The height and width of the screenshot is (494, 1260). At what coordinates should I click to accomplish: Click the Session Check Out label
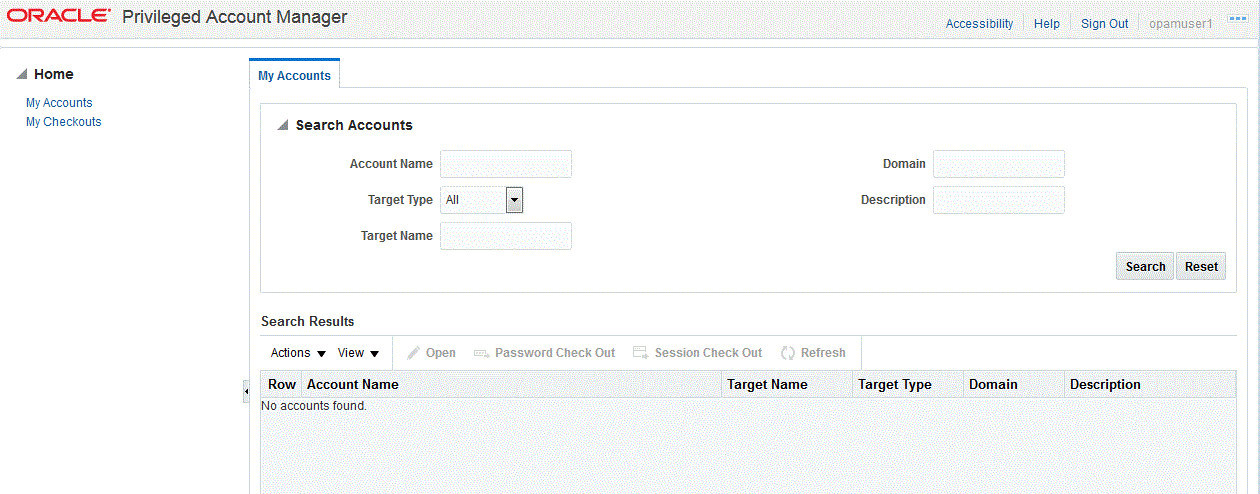click(x=708, y=353)
